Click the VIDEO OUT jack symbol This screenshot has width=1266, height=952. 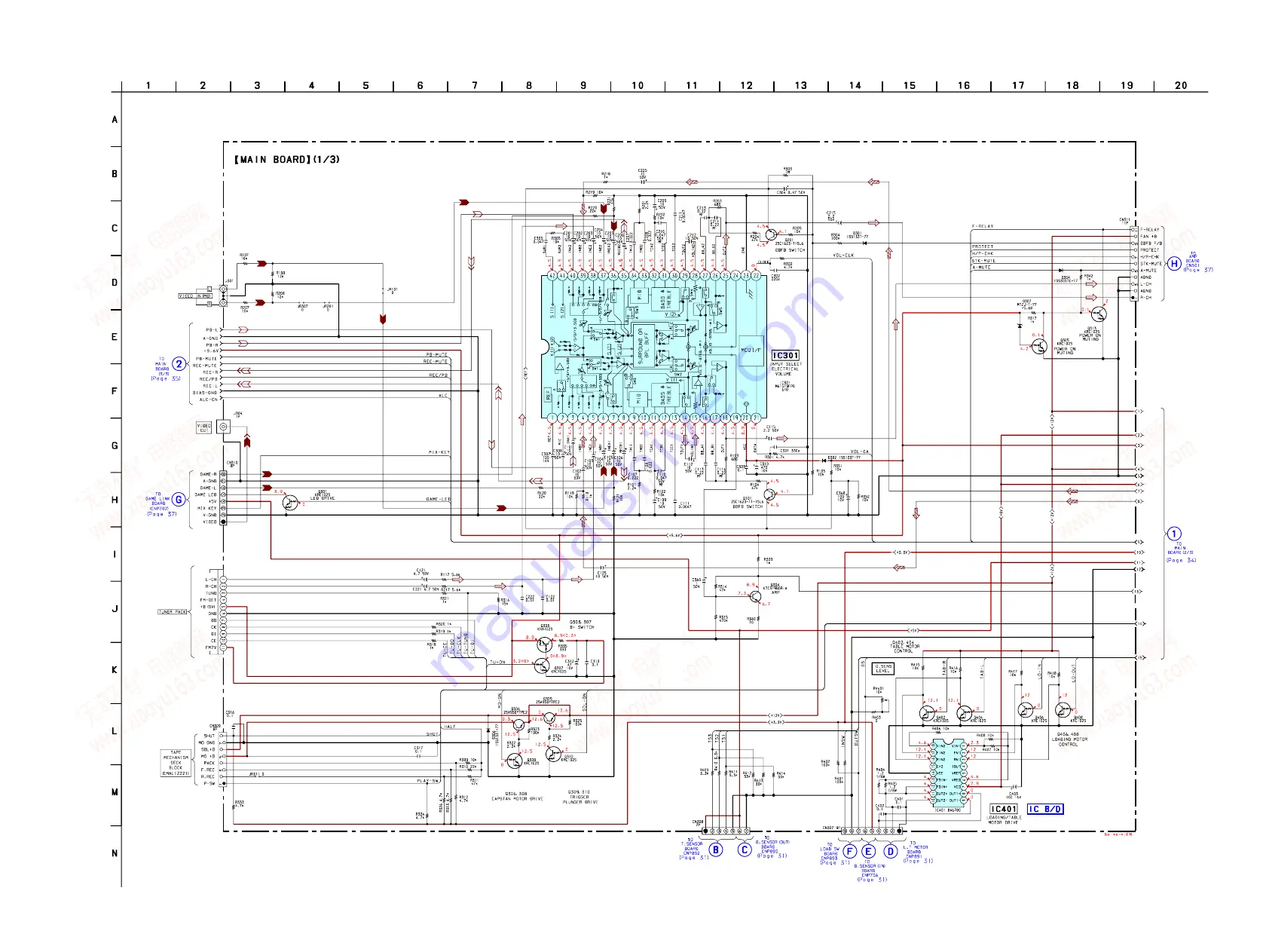point(223,427)
